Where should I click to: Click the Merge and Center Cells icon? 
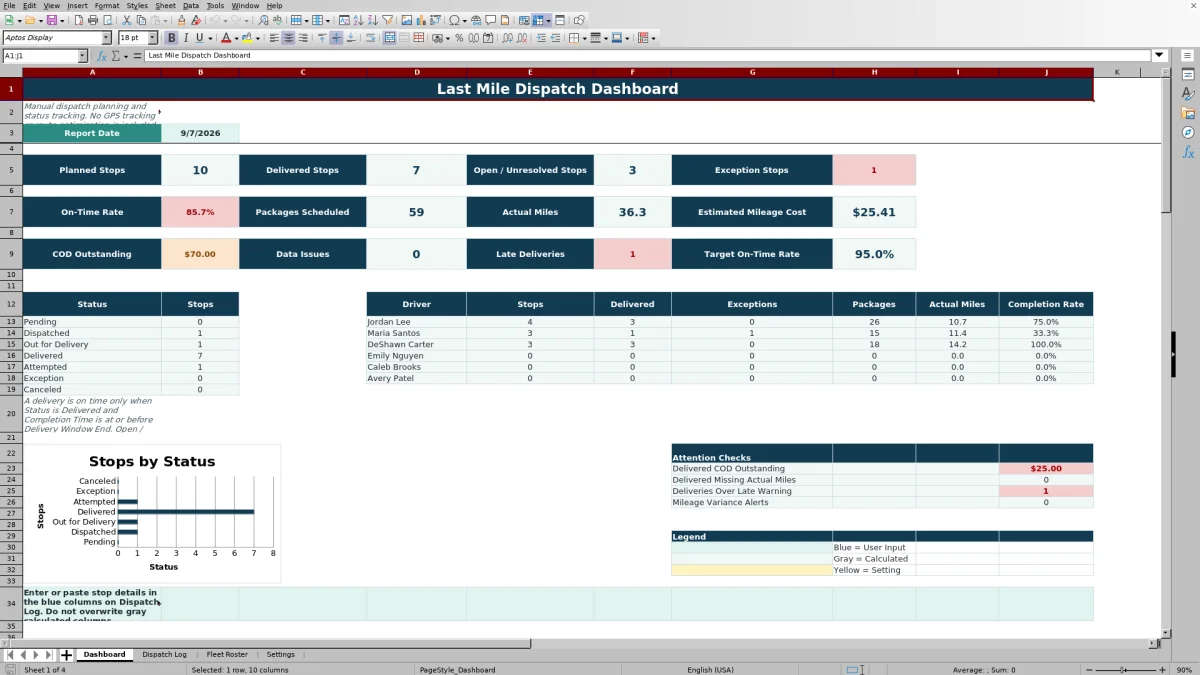pyautogui.click(x=388, y=38)
